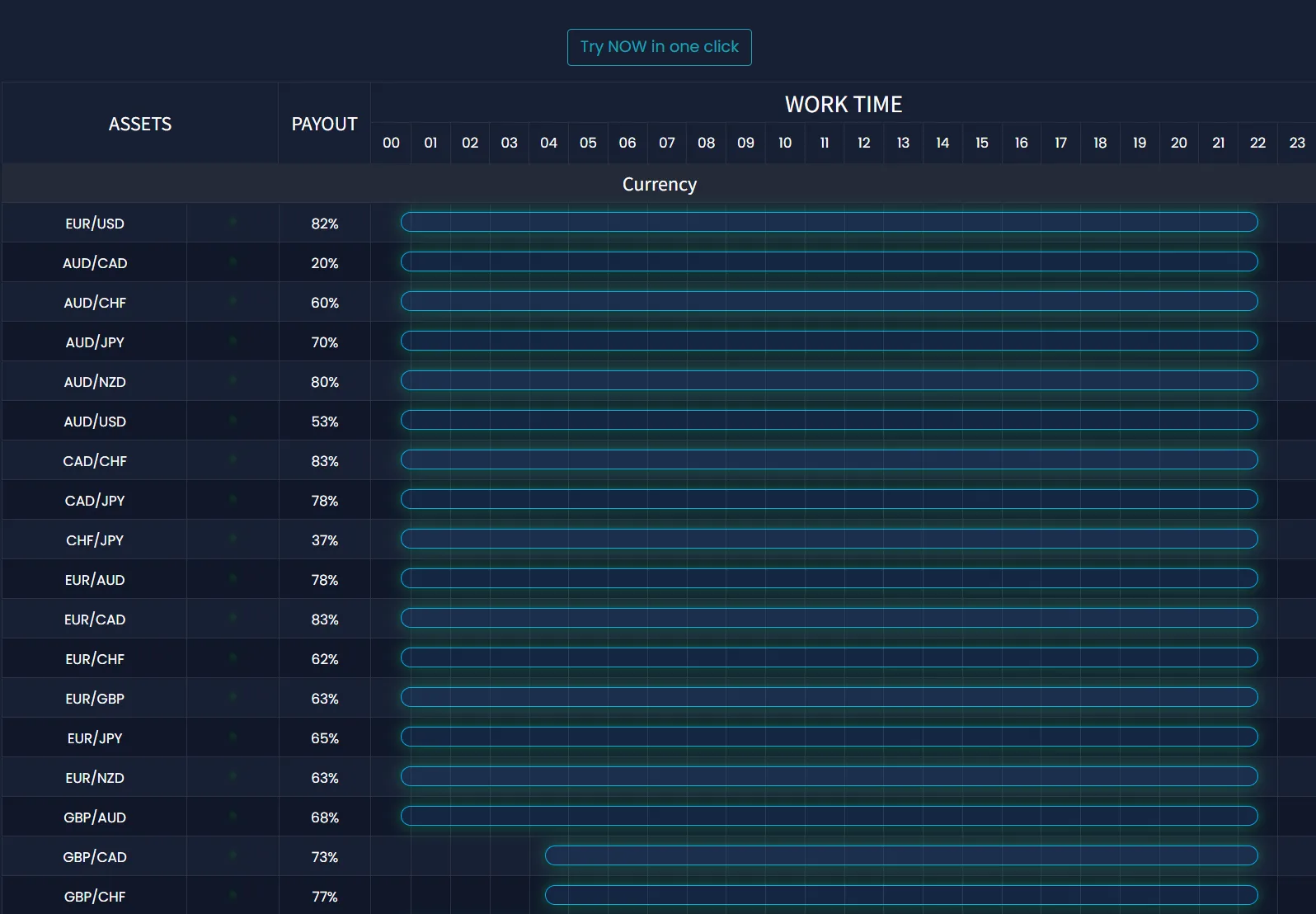Screen dimensions: 1316x914
Task: Click the Currency section header row
Action: click(x=659, y=184)
